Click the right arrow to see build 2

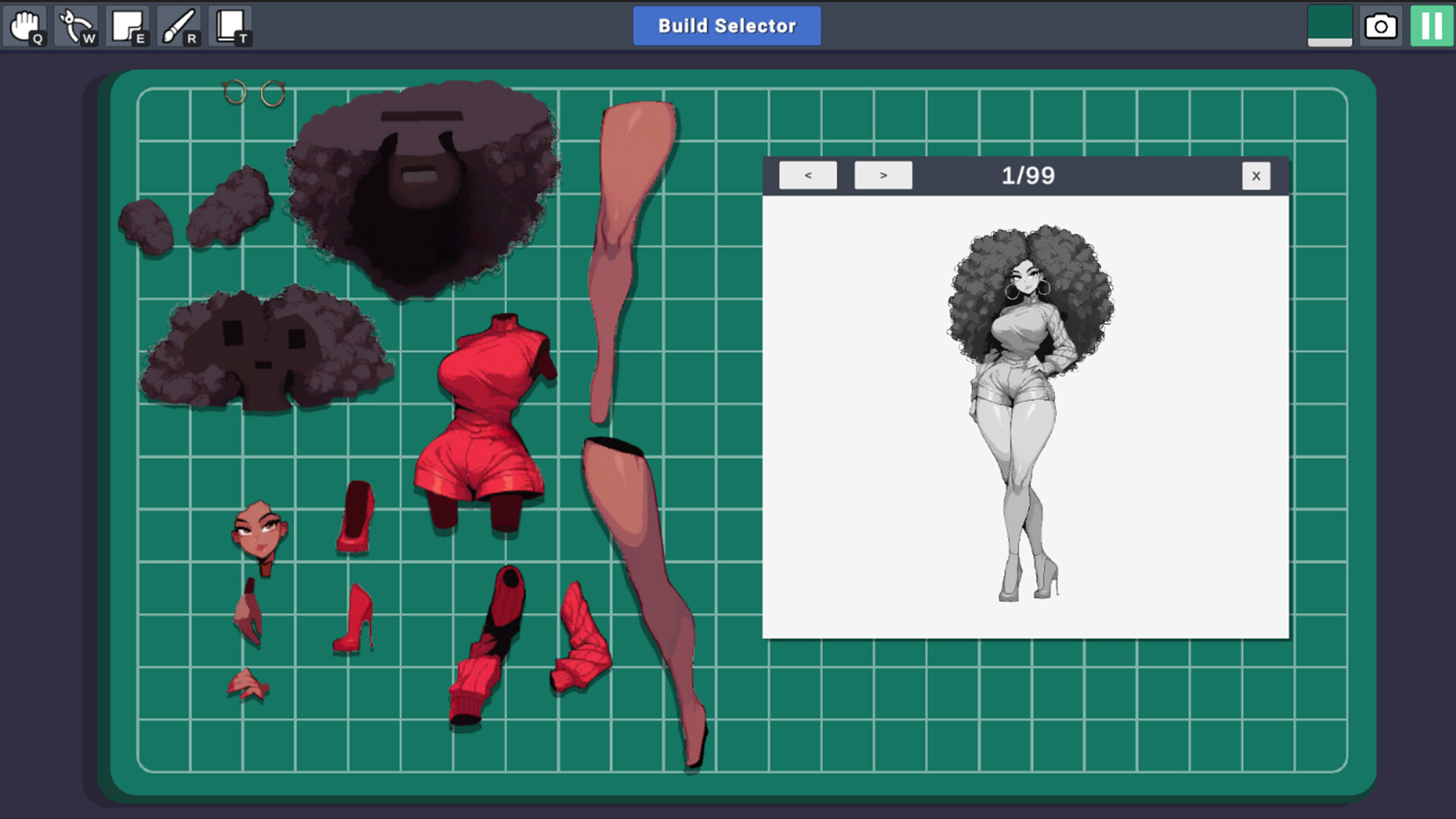[883, 174]
